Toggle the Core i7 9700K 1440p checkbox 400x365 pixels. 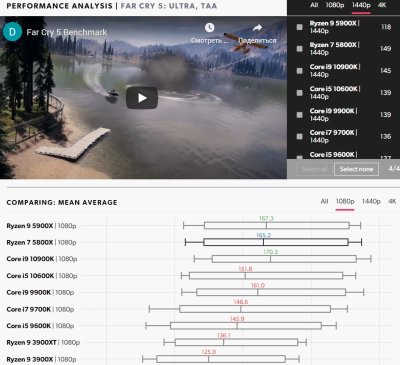pyautogui.click(x=300, y=136)
